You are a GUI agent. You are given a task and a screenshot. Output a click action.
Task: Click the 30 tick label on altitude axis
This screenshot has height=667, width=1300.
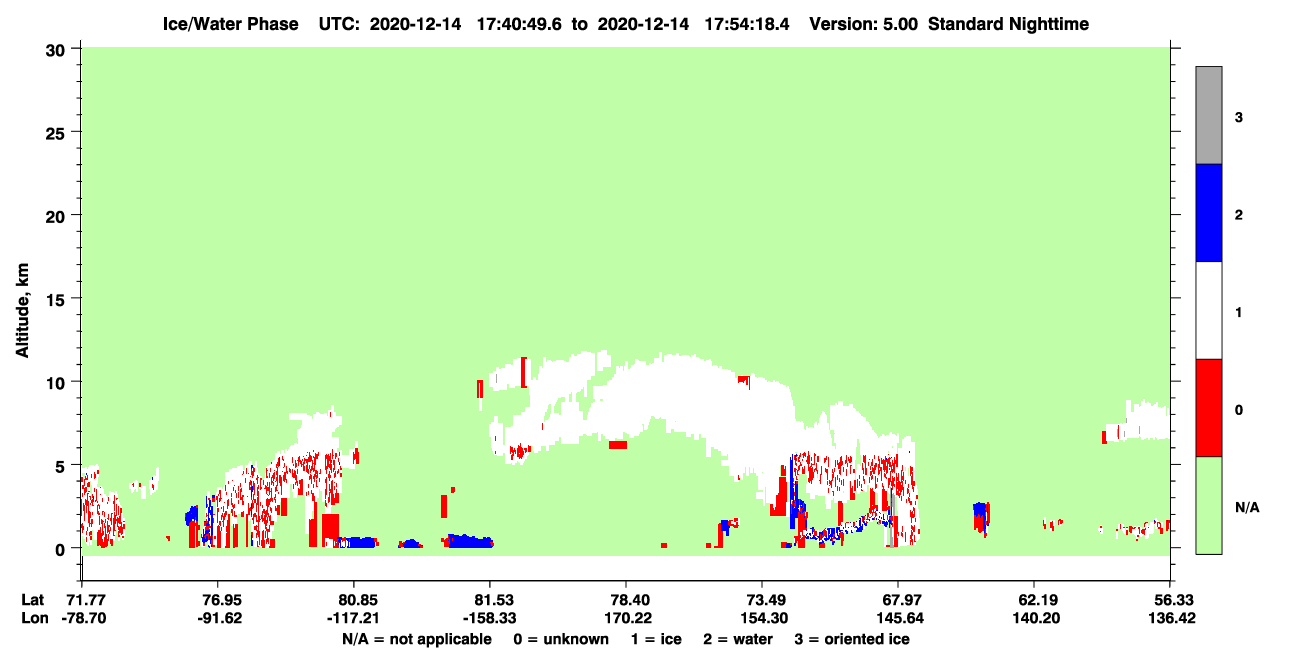tap(58, 49)
